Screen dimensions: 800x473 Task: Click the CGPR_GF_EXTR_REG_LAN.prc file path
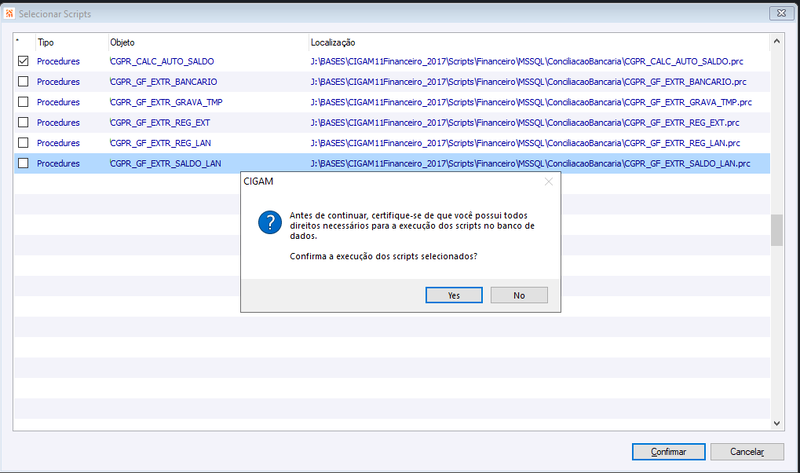(525, 143)
